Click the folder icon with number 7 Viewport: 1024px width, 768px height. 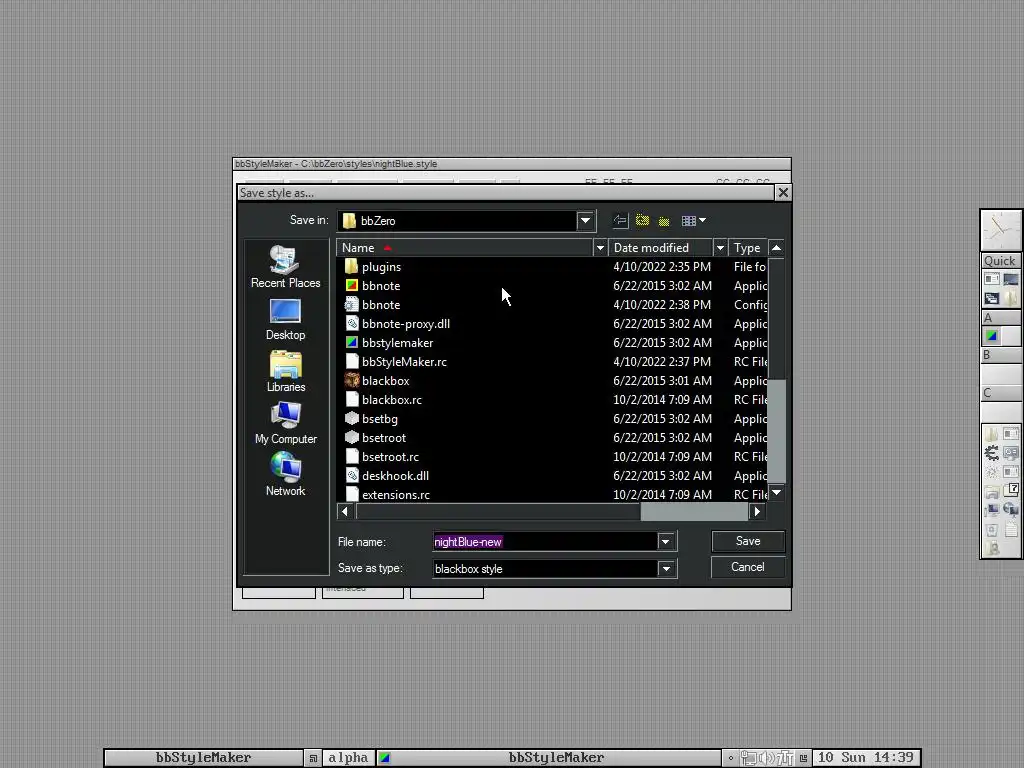[x=1011, y=490]
